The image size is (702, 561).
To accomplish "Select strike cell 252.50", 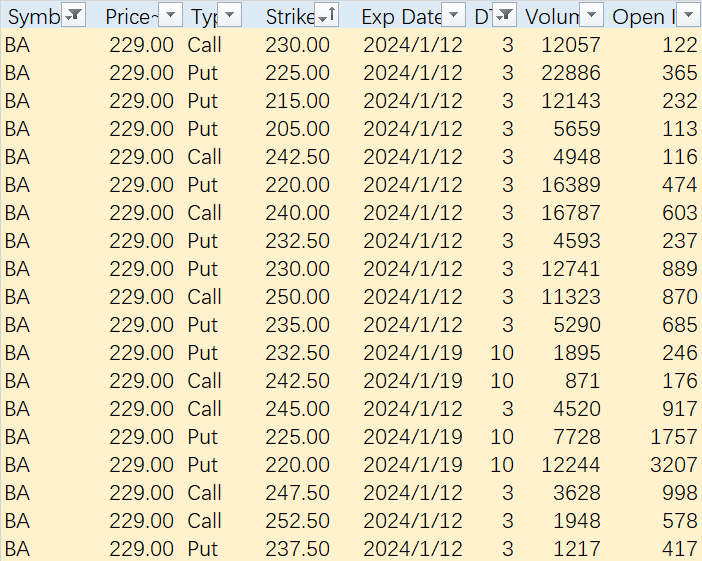I will 297,521.
